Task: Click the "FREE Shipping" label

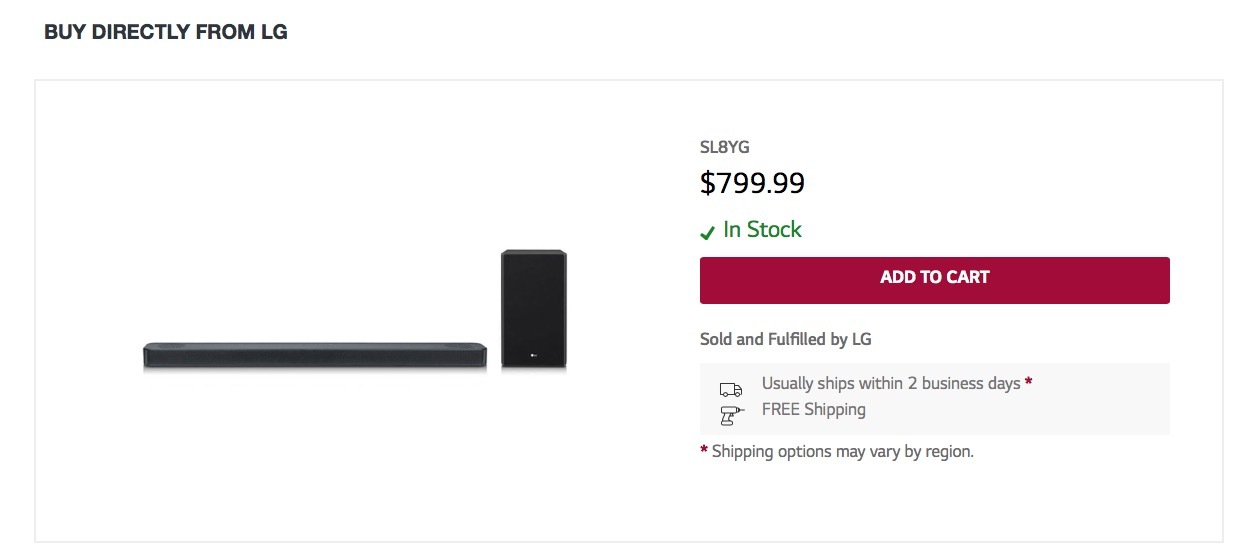Action: click(813, 409)
